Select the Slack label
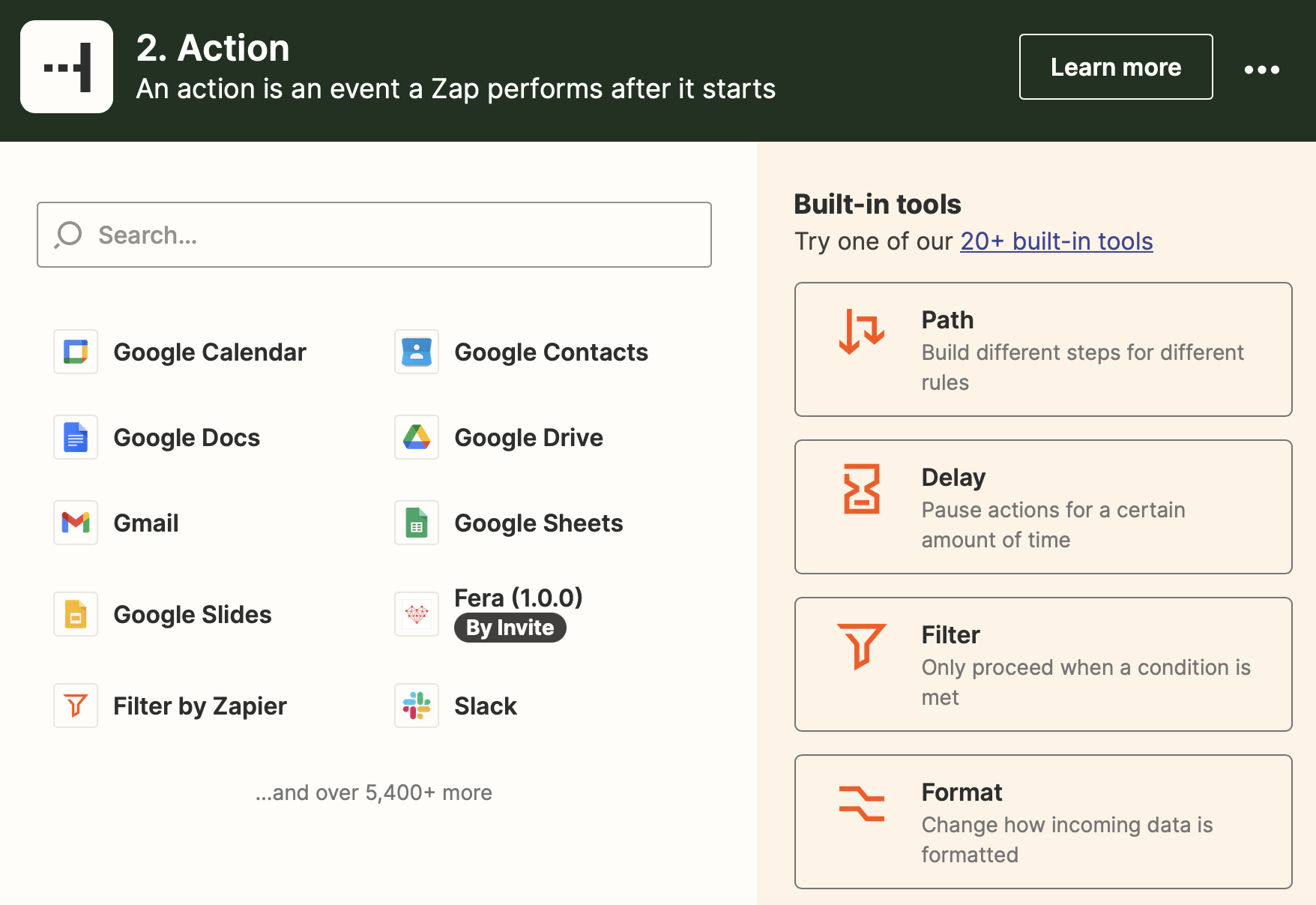This screenshot has height=905, width=1316. [x=486, y=706]
